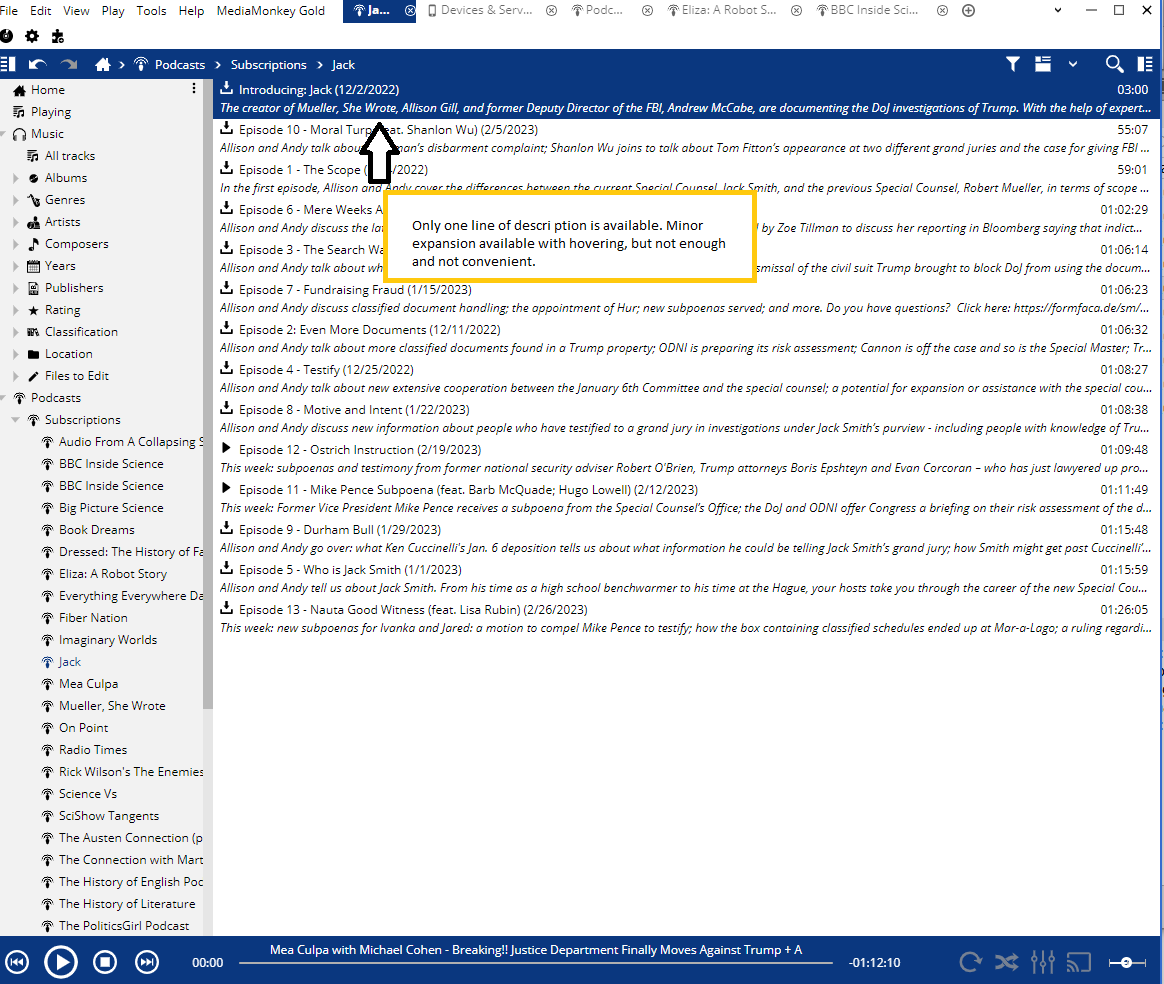The image size is (1164, 984).
Task: Click the cast to device icon
Action: [x=1079, y=962]
